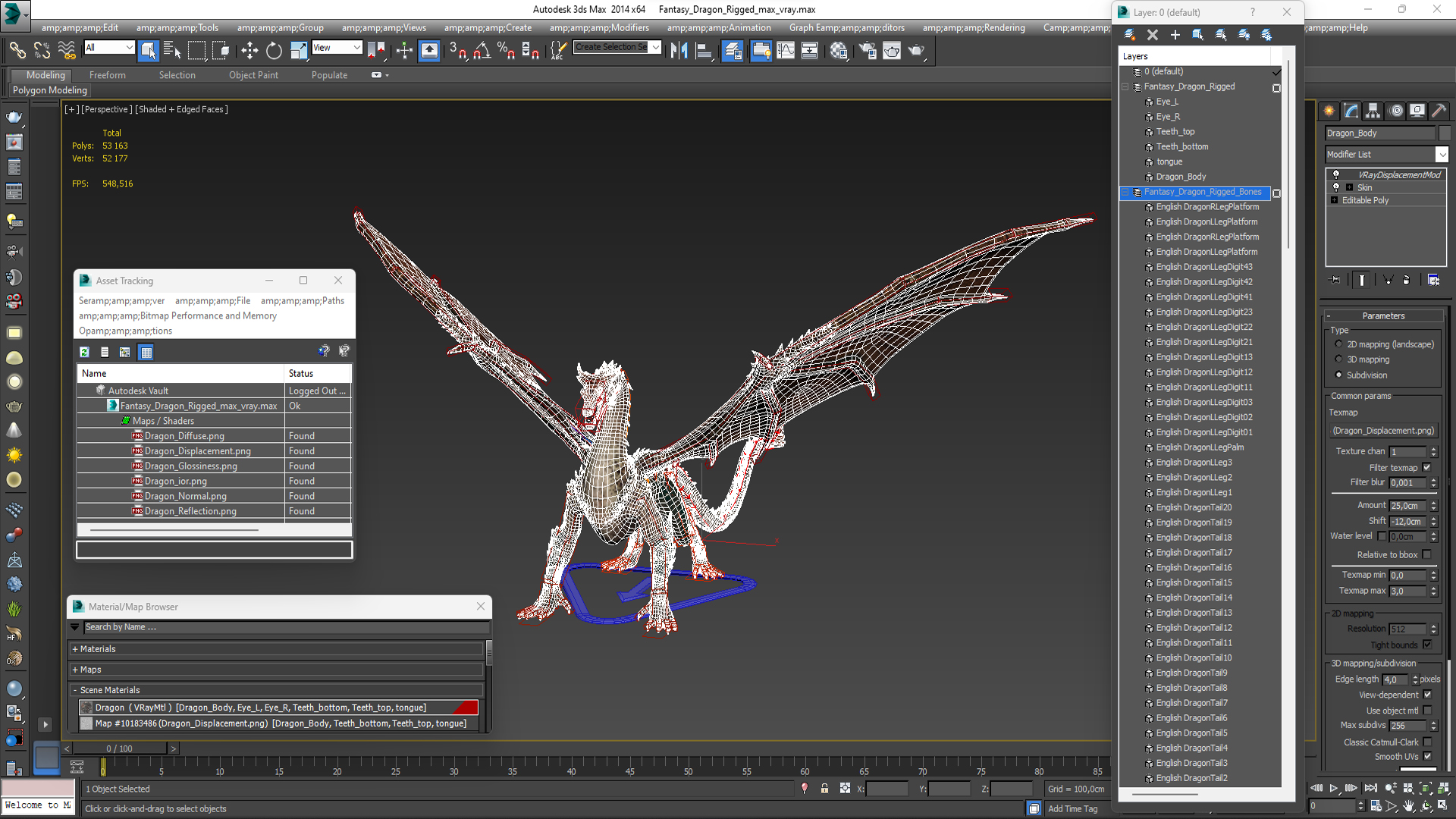Toggle the Filter texmap checkbox

pyautogui.click(x=1426, y=468)
